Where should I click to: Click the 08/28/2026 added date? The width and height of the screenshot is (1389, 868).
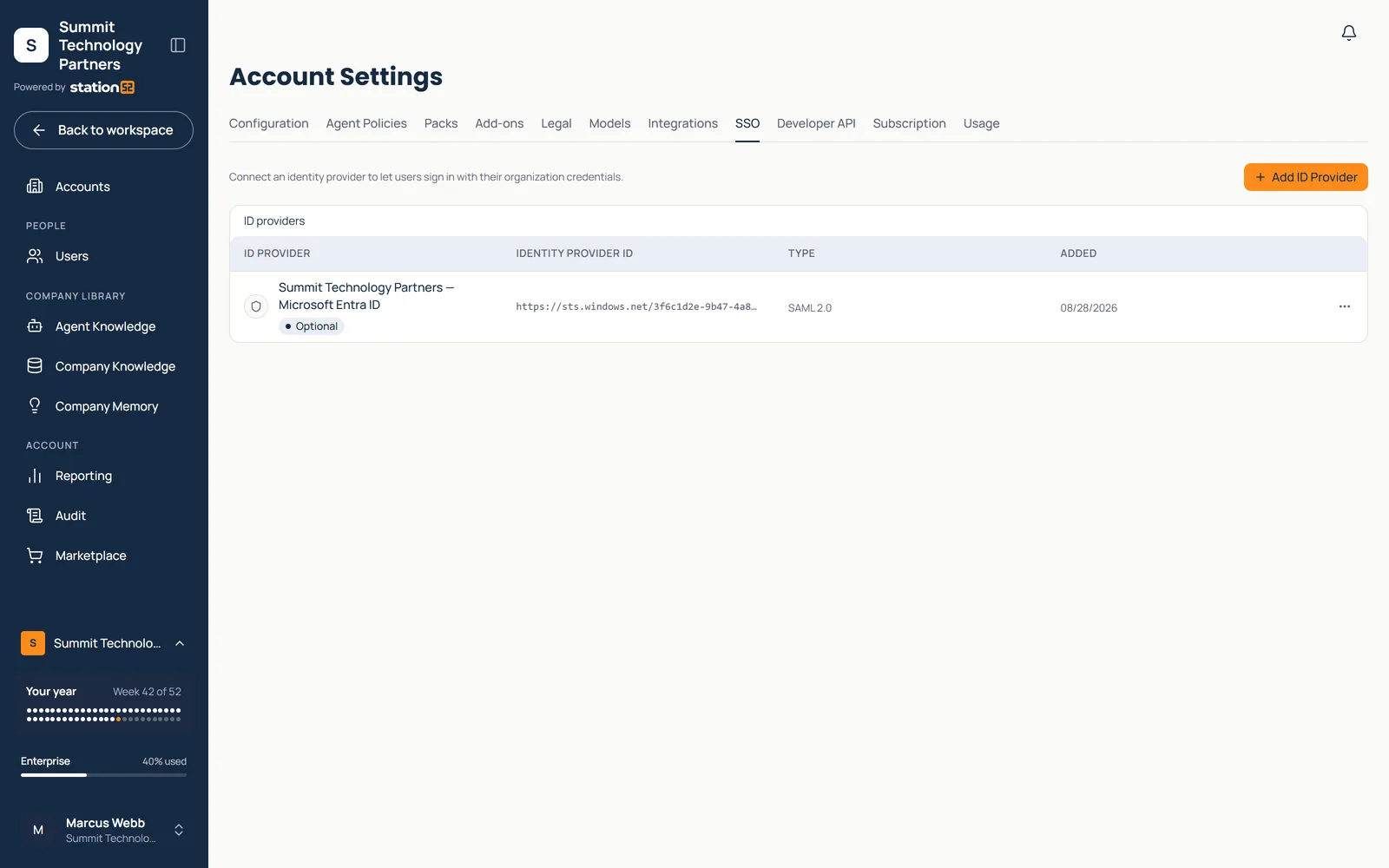coord(1089,307)
